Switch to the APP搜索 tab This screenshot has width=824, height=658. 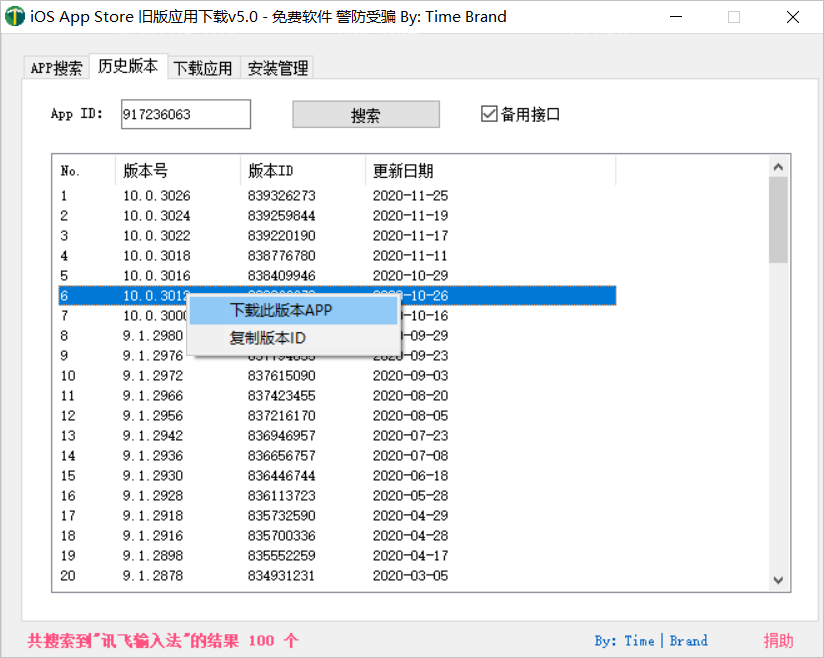(56, 68)
